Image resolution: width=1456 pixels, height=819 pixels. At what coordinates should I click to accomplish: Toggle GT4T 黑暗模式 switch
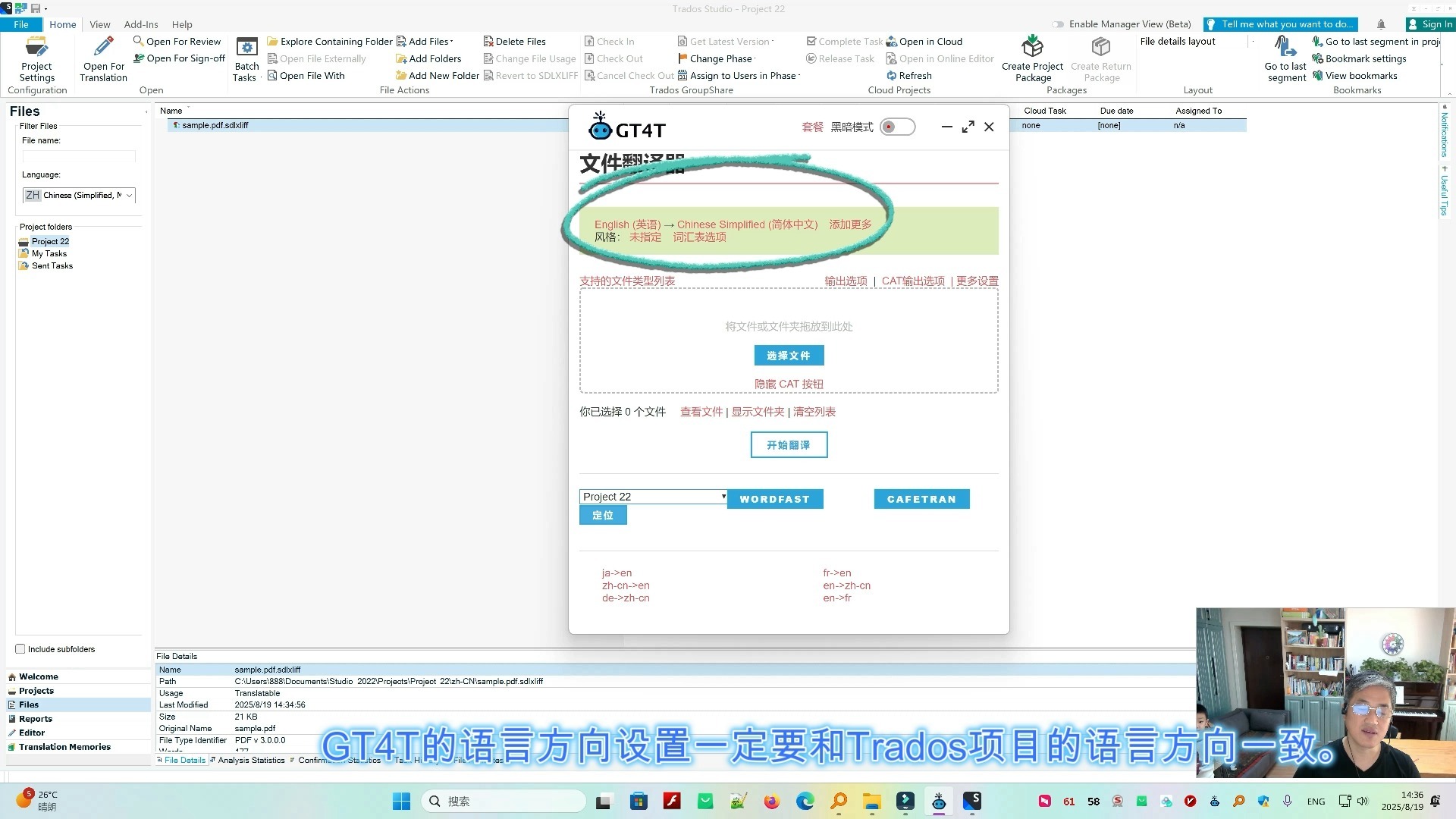click(897, 127)
